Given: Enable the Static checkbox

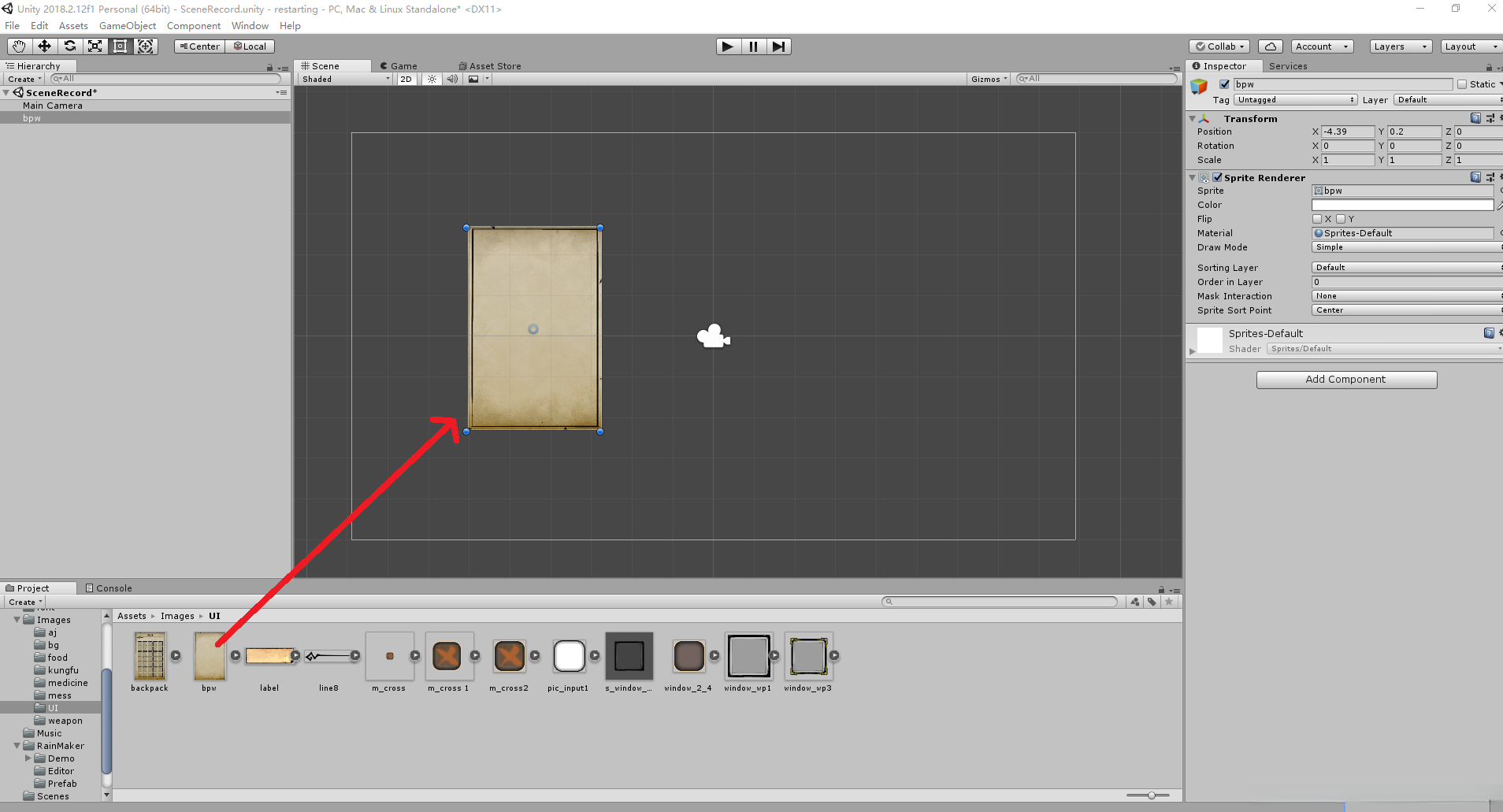Looking at the screenshot, I should (x=1462, y=84).
